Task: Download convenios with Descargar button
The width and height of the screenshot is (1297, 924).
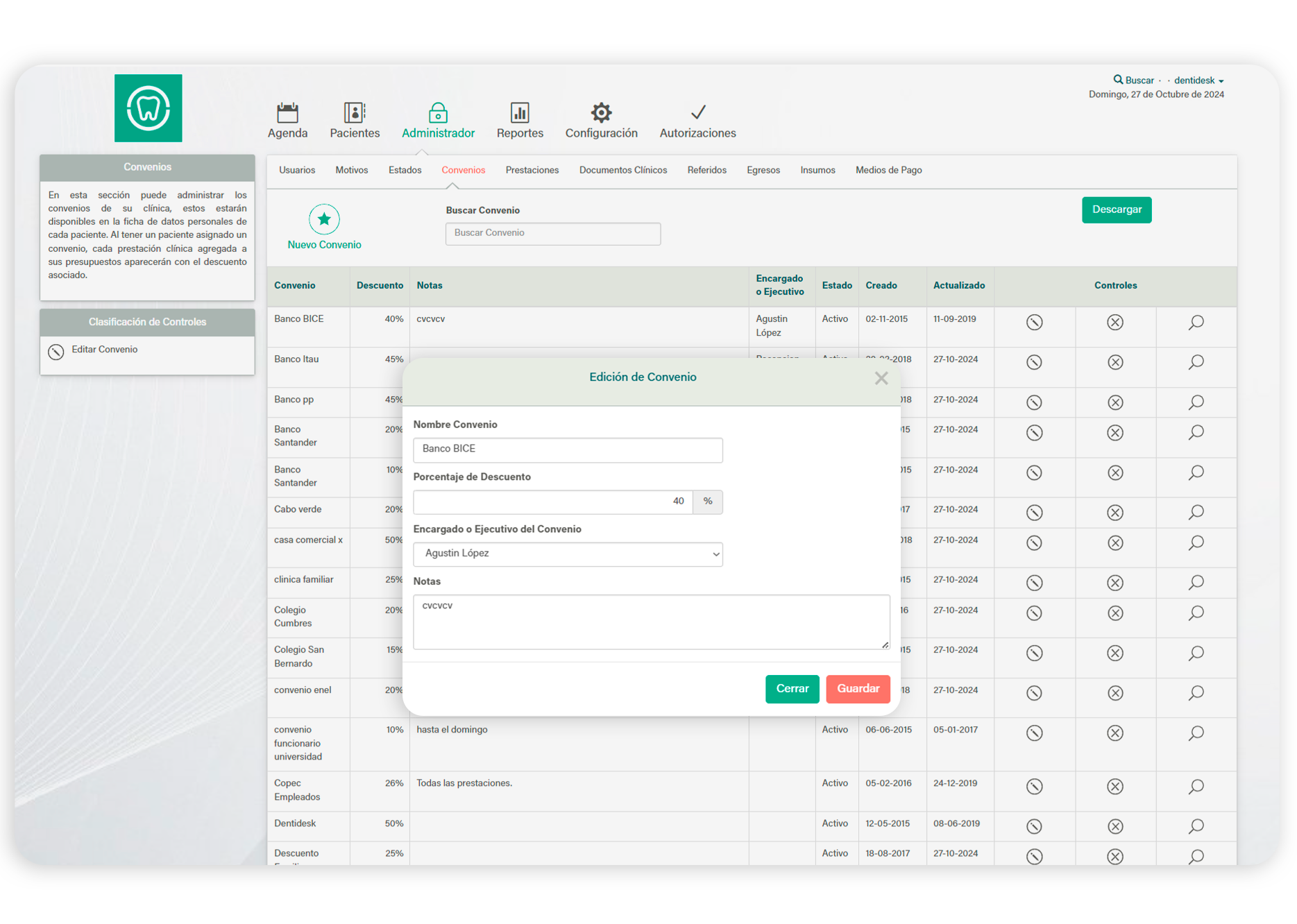Action: 1116,209
